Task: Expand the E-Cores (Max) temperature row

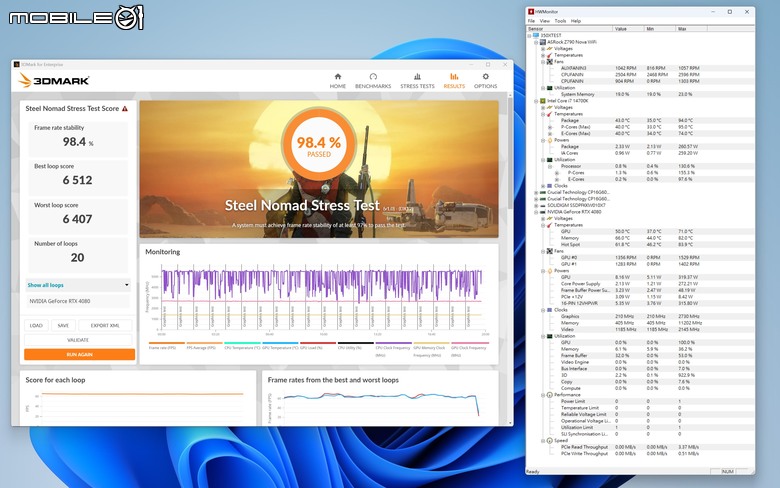Action: (x=550, y=133)
